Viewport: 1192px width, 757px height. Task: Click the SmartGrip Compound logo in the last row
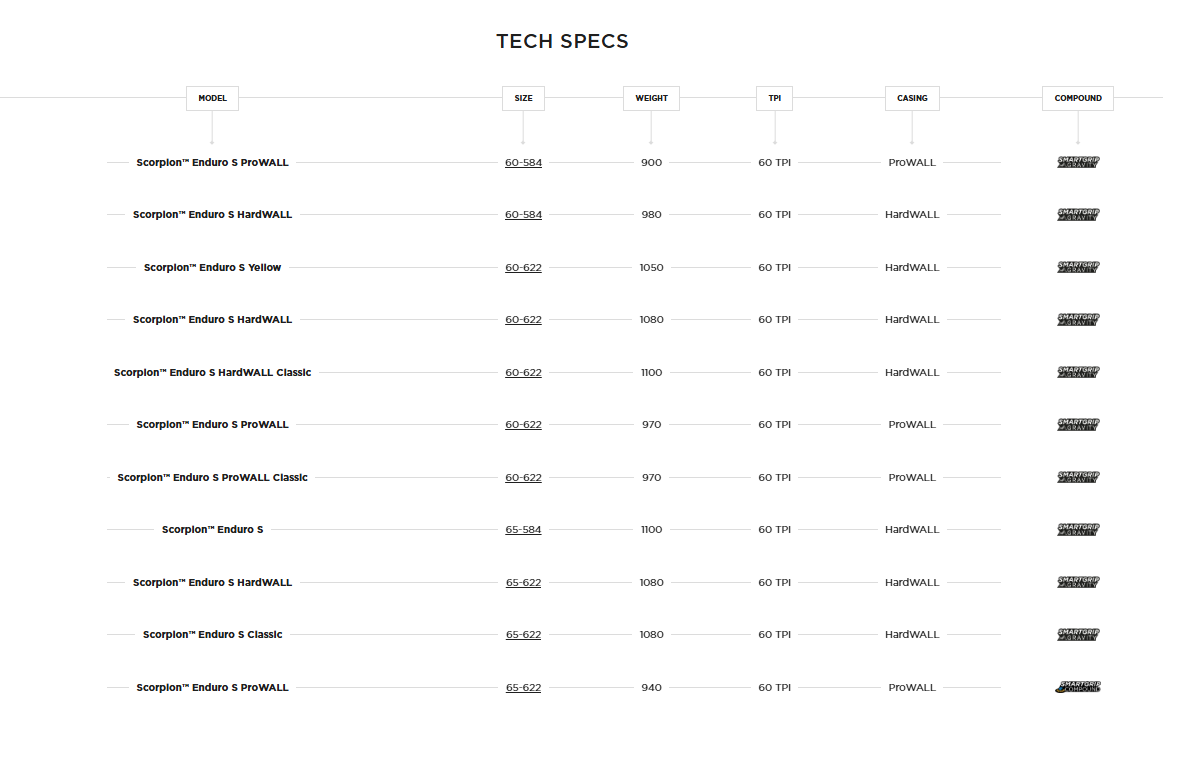1078,687
